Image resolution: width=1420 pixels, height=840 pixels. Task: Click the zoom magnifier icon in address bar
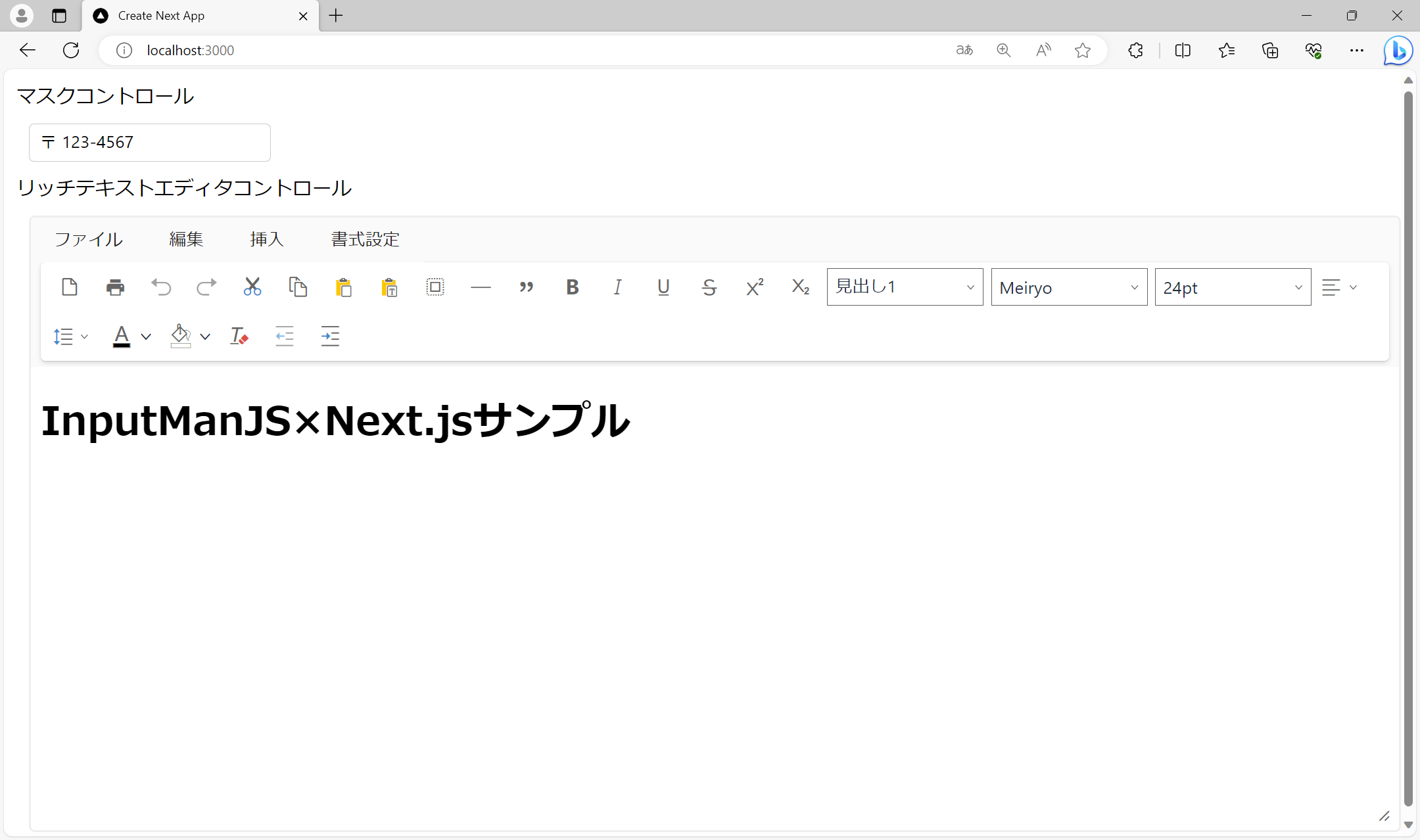1003,50
